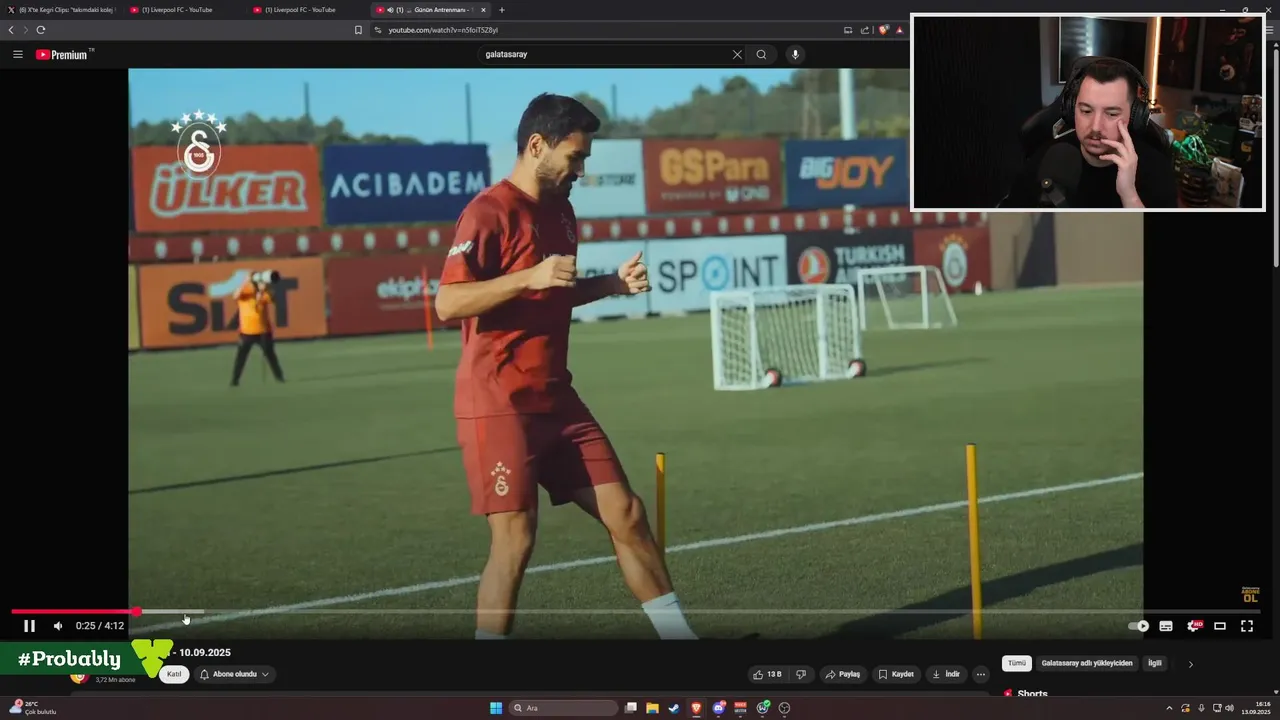Screen dimensions: 1280x720
Task: Start voice search with microphone
Action: 795,54
